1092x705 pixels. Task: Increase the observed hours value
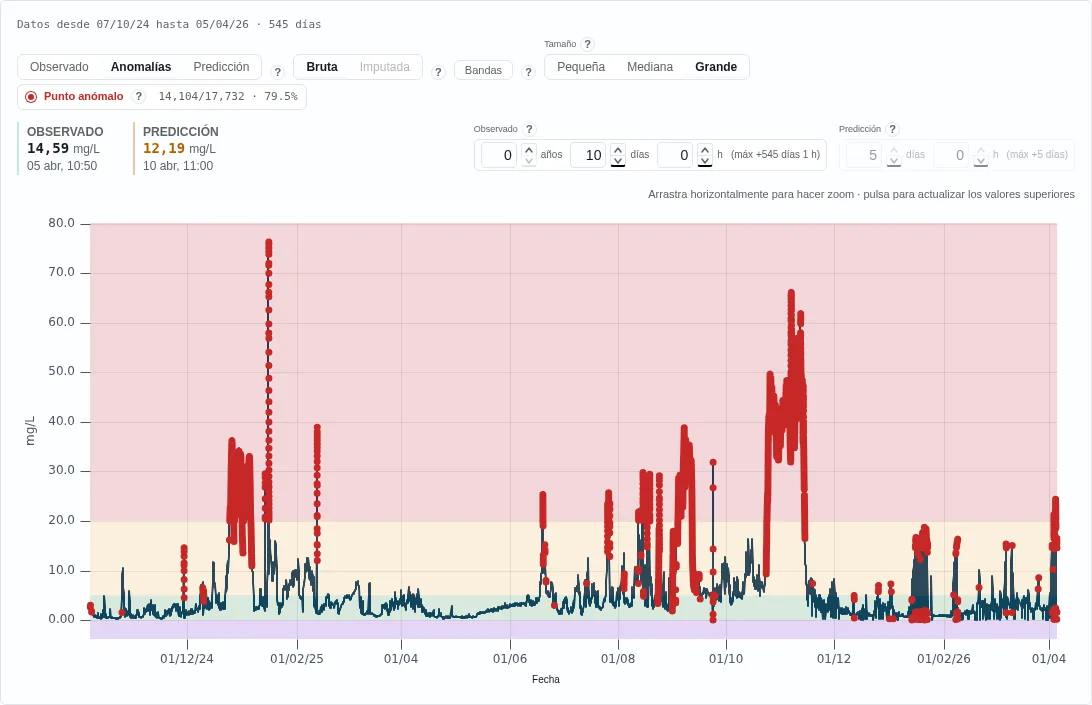point(705,149)
